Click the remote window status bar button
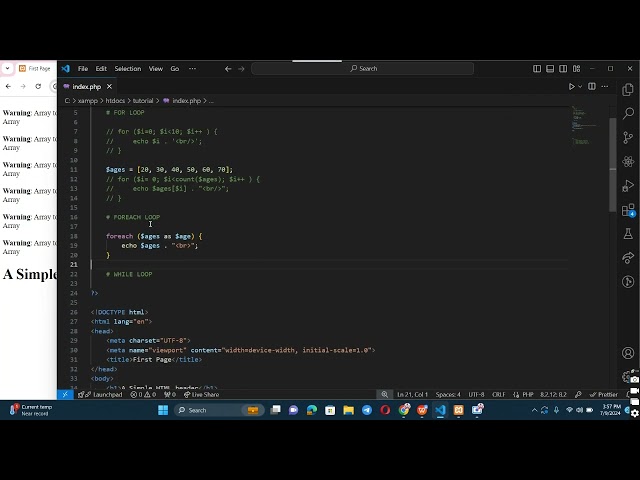The width and height of the screenshot is (640, 480). [65, 395]
